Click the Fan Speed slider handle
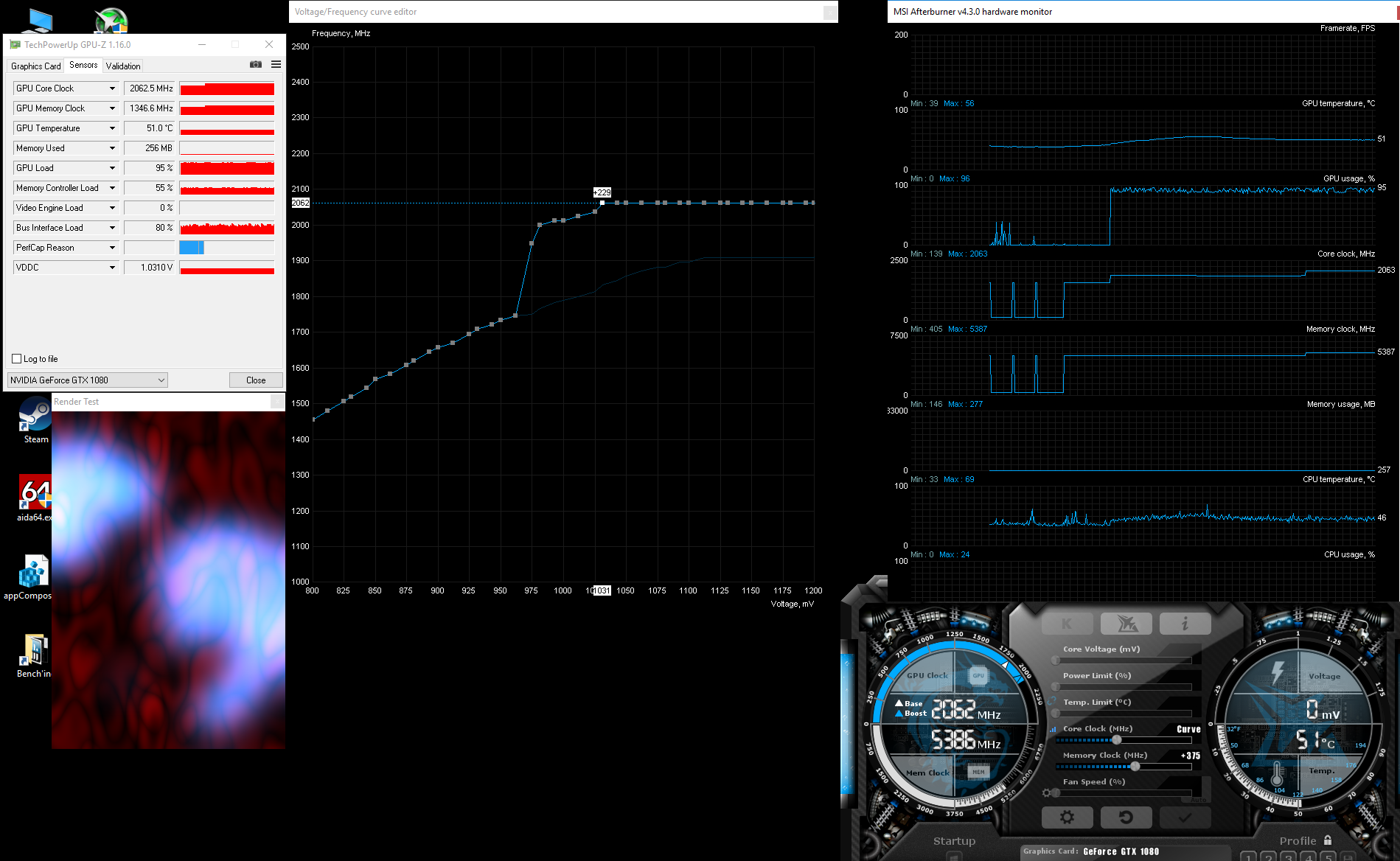This screenshot has width=1400, height=861. (1056, 793)
